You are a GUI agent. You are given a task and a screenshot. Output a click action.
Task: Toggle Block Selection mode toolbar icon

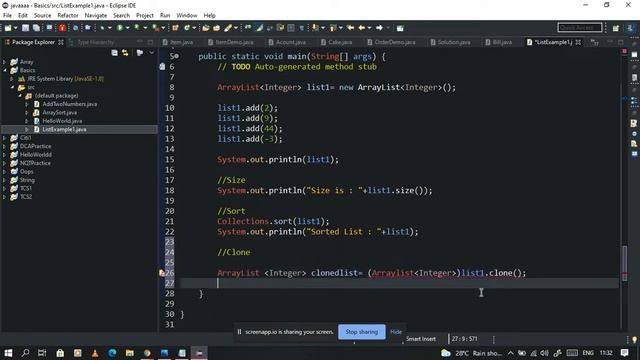[291, 28]
